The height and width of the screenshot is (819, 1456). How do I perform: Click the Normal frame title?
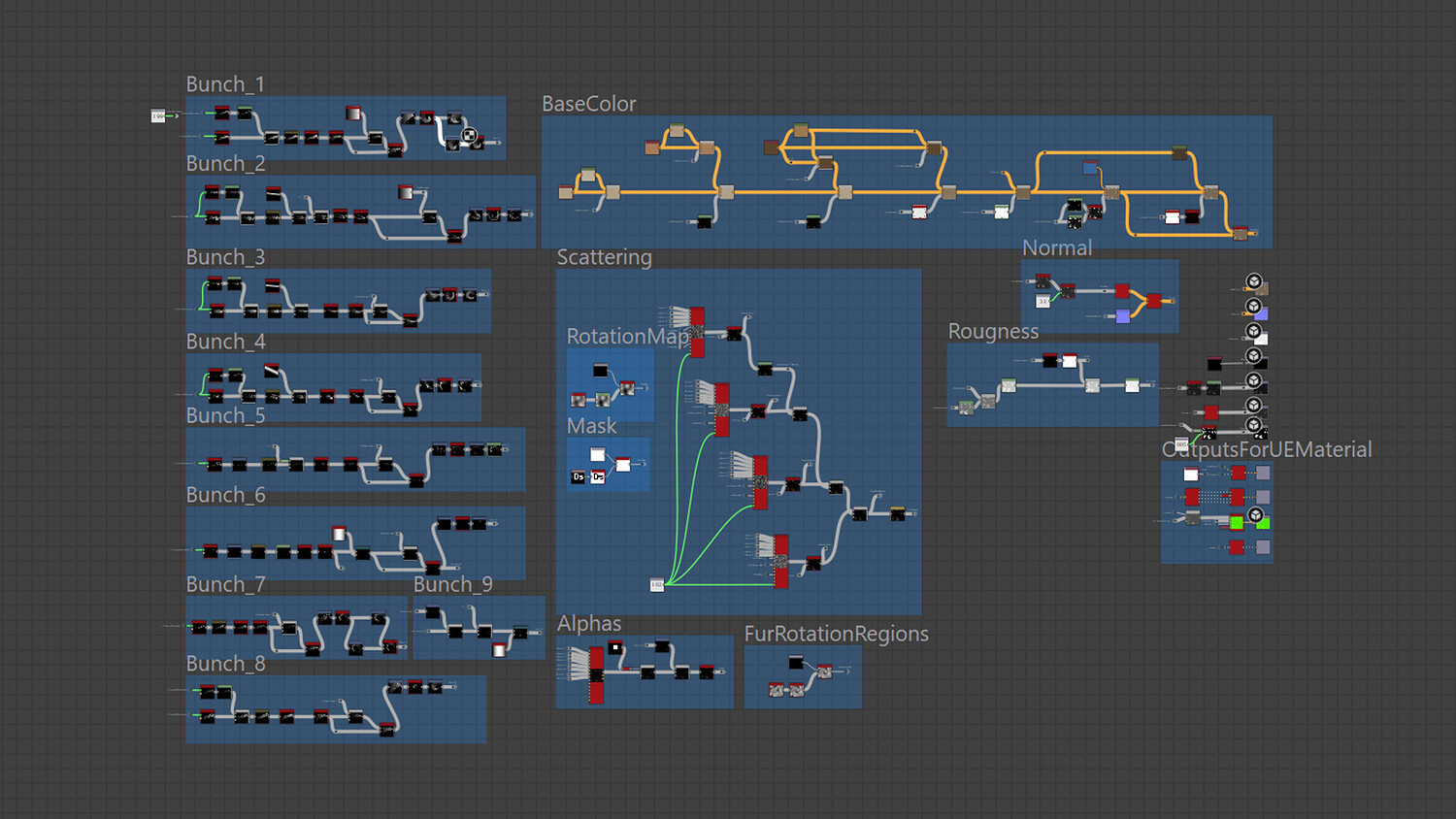1057,248
